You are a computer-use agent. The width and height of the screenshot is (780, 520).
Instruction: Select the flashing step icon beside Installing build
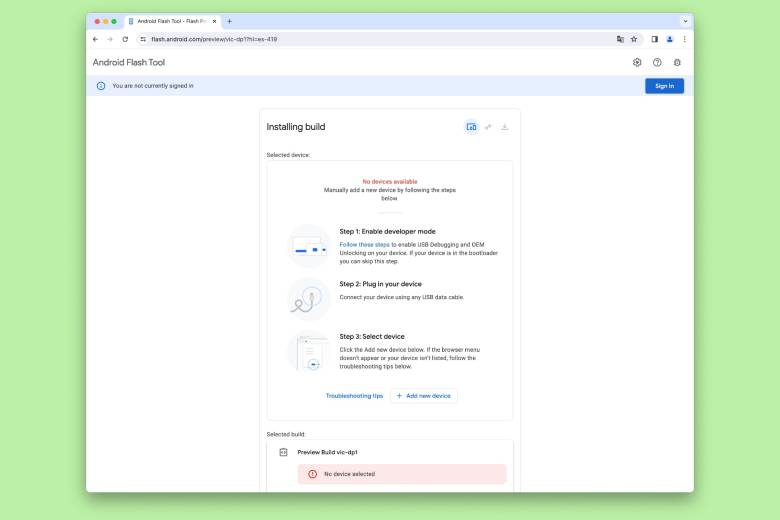coord(488,127)
